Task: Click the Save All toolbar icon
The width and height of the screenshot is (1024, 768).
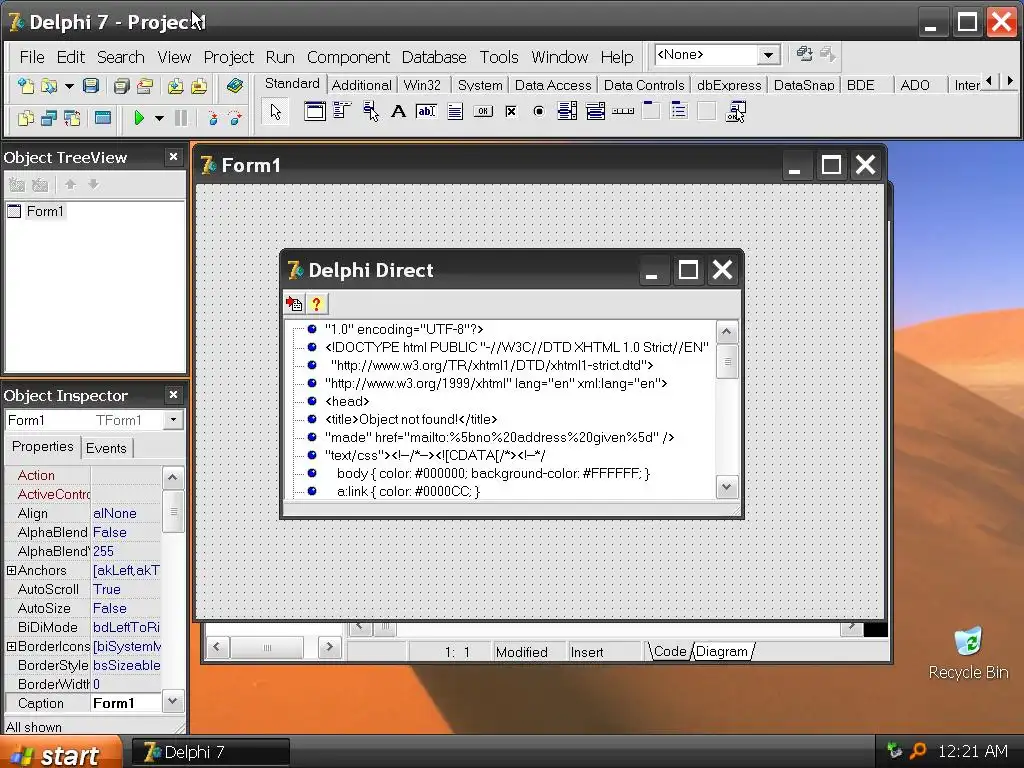Action: click(x=121, y=86)
